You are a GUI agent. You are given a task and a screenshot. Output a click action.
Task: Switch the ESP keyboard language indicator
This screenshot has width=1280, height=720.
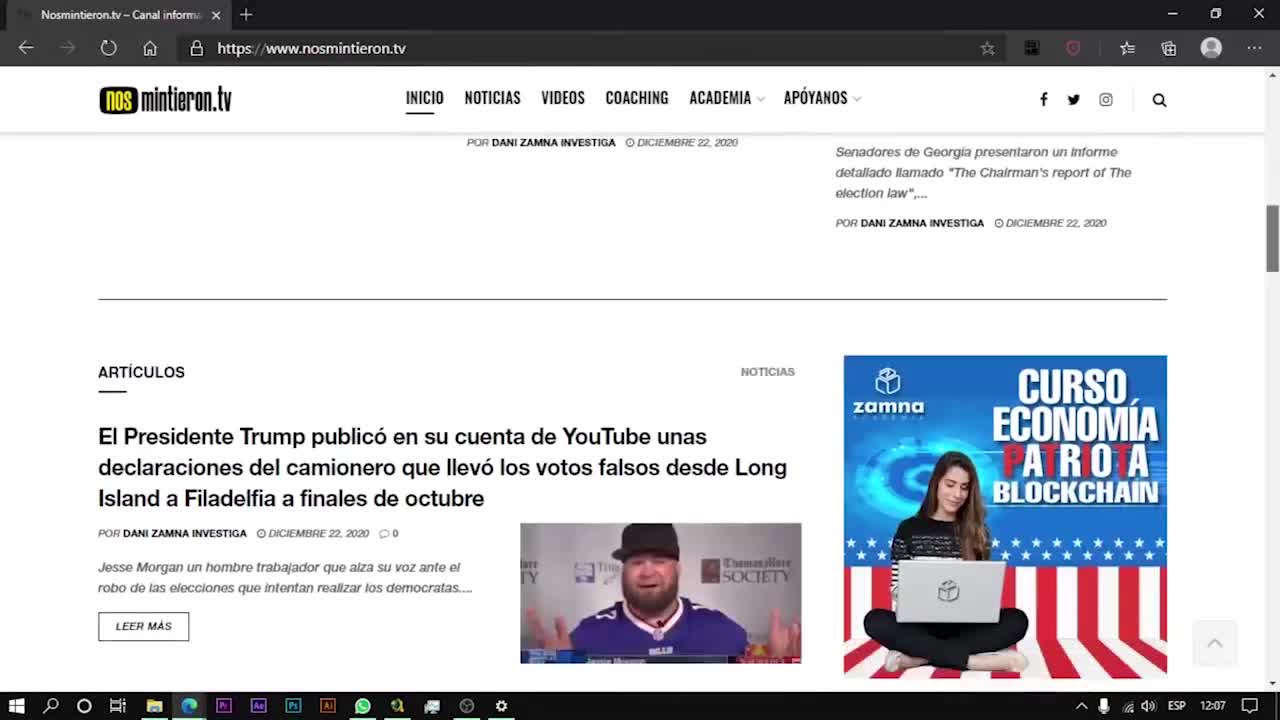tap(1177, 706)
